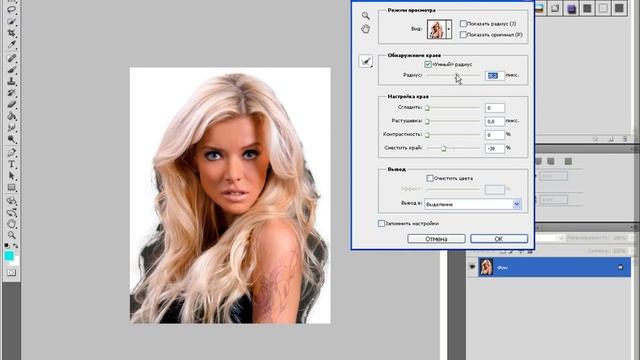
Task: Select the Smudge tool
Action: (x=11, y=127)
